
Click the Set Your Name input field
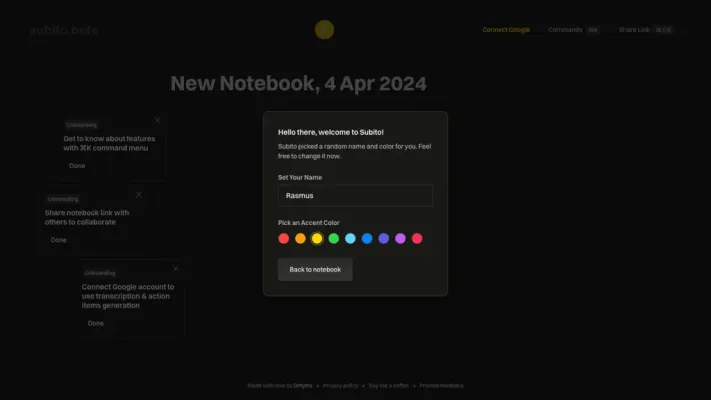click(355, 195)
